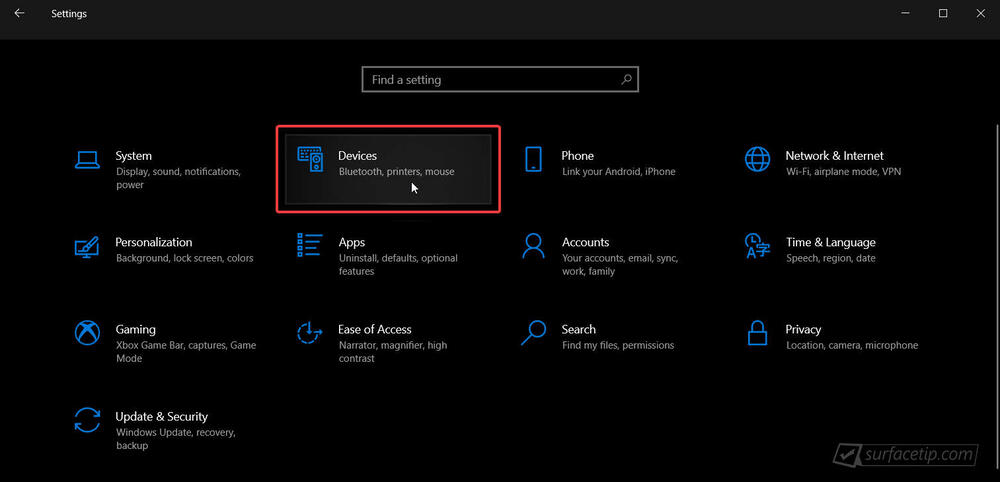Image resolution: width=1000 pixels, height=482 pixels.
Task: Select the Network & Internet globe icon
Action: pyautogui.click(x=757, y=159)
